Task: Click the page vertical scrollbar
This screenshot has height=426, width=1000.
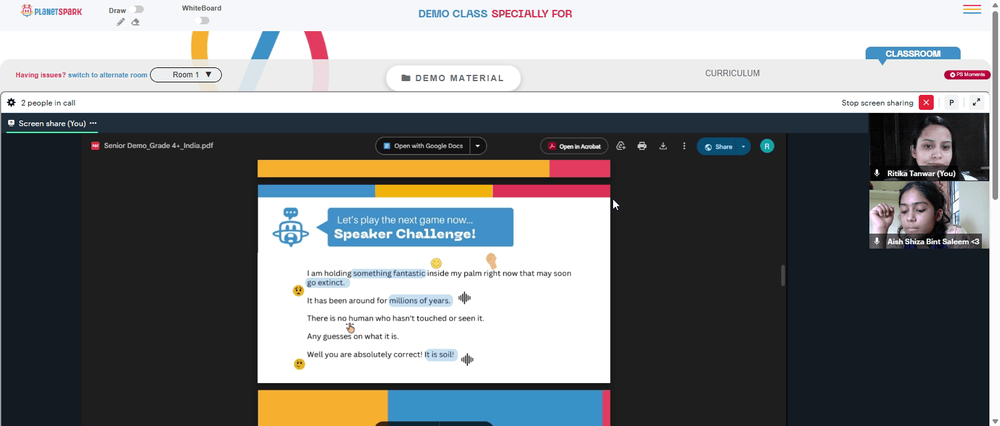Action: [x=996, y=105]
